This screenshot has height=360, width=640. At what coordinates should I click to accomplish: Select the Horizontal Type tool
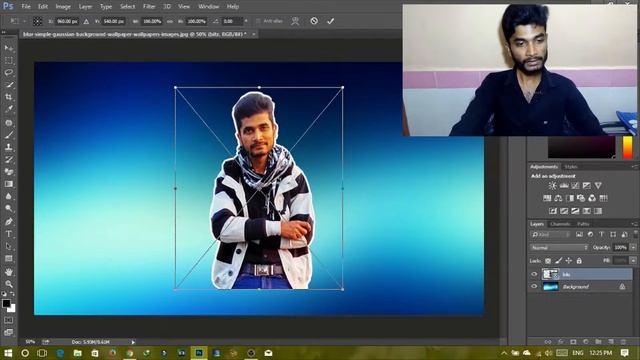pyautogui.click(x=9, y=234)
